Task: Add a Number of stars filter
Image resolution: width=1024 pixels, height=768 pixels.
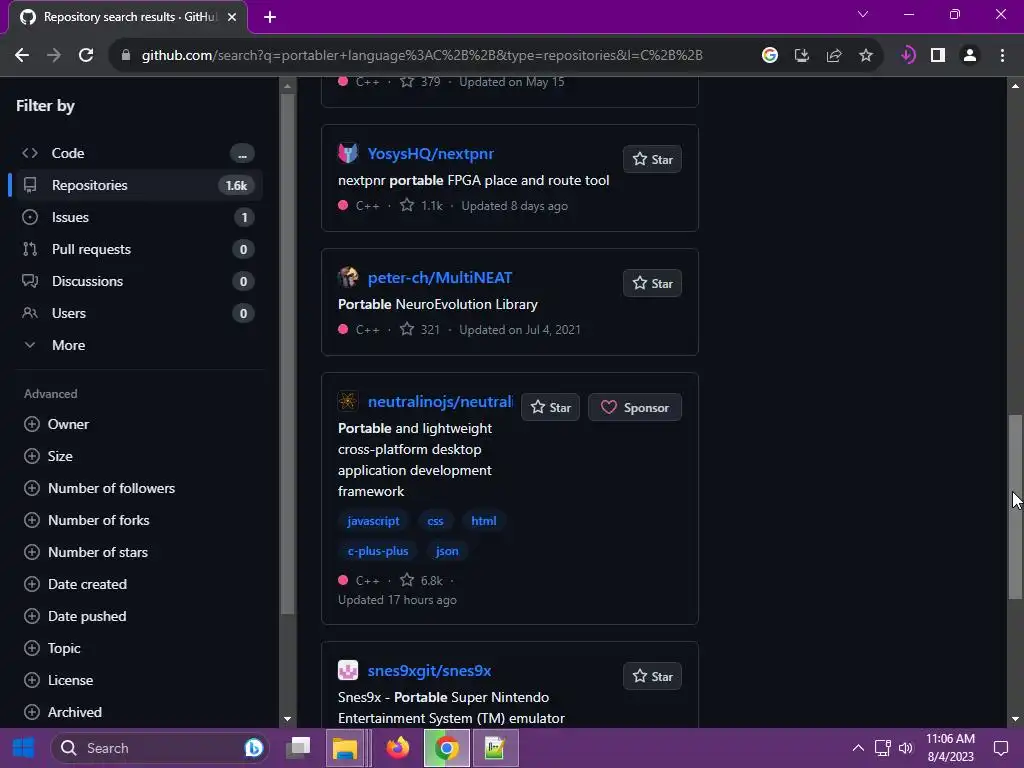Action: [x=86, y=552]
